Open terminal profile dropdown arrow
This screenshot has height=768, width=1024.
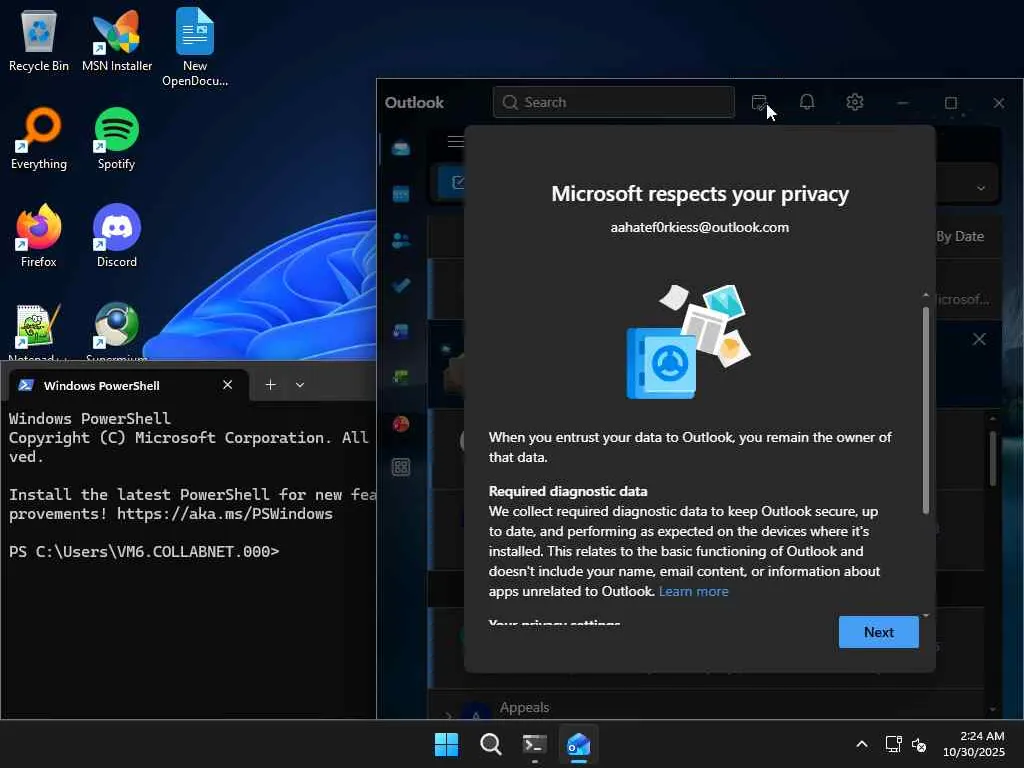coord(300,385)
